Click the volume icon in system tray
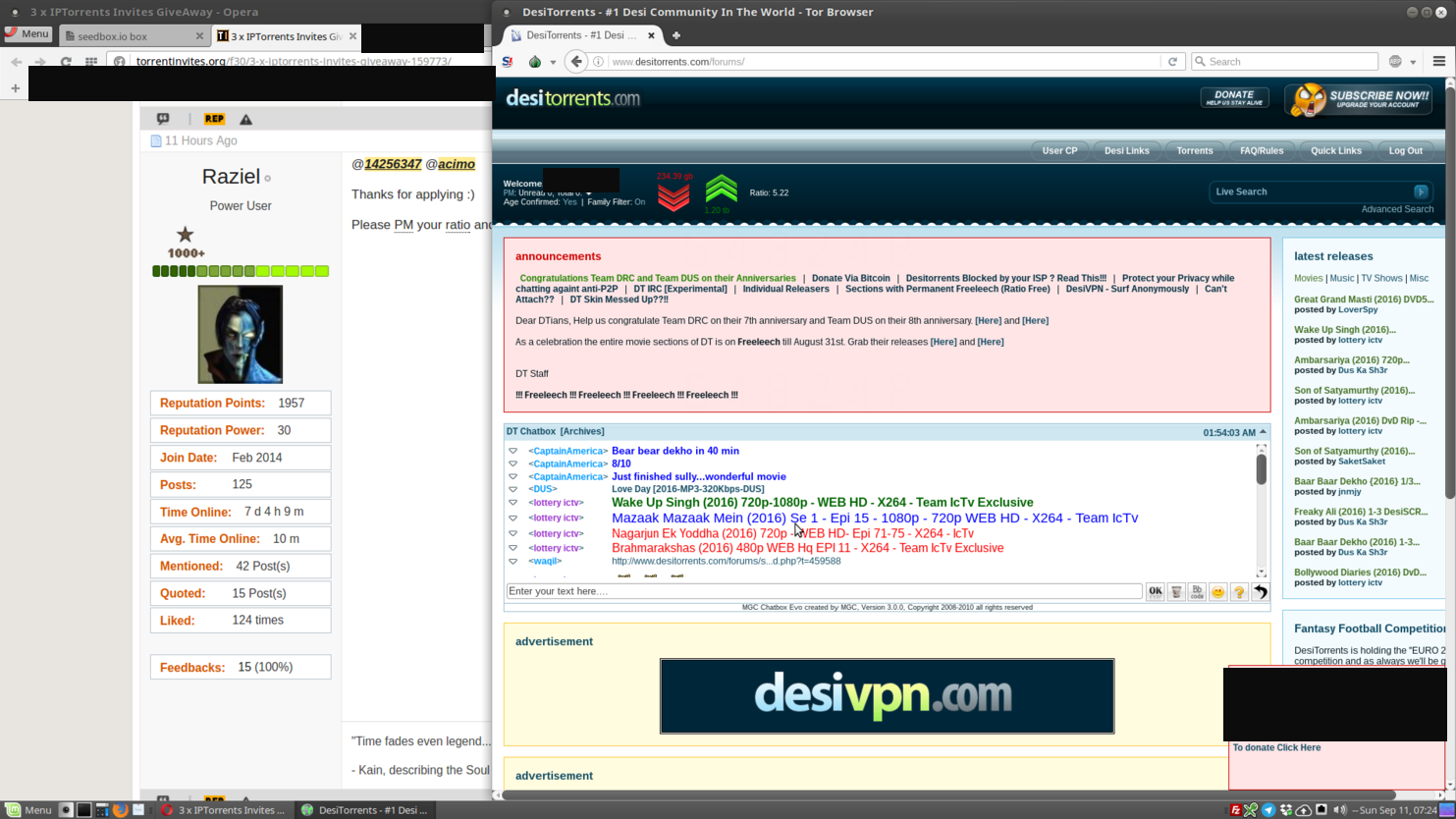 pos(1339,810)
